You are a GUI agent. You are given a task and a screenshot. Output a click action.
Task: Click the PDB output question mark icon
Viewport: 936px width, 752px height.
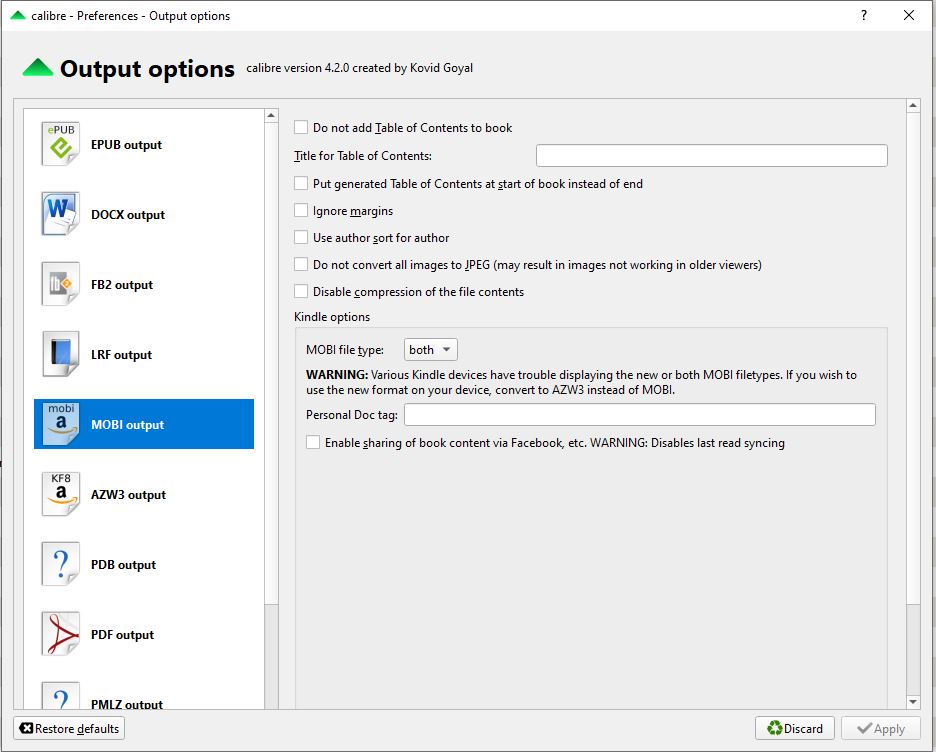point(60,564)
